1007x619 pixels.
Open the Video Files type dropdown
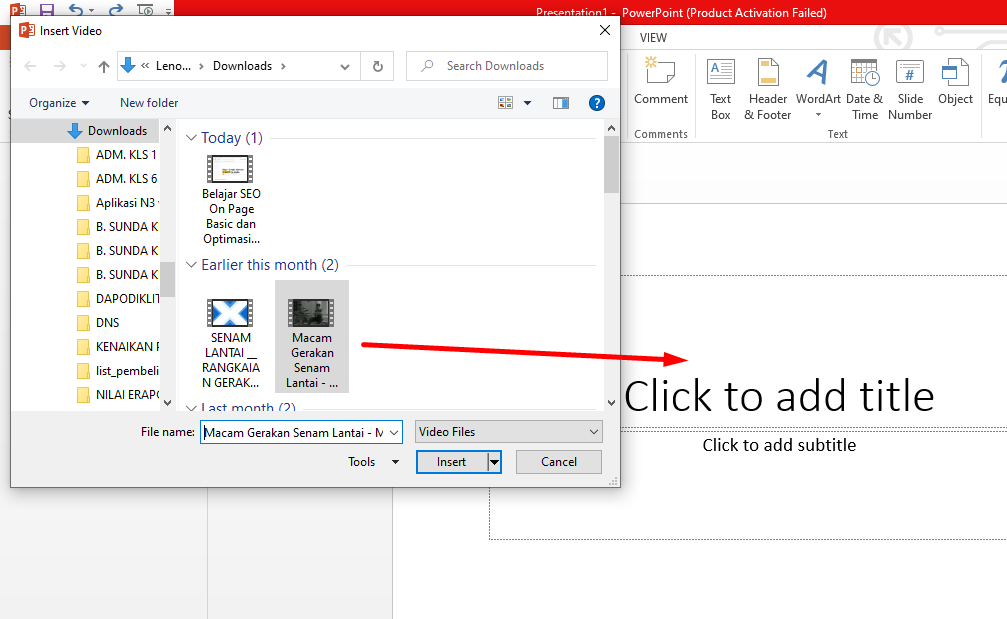coord(595,431)
